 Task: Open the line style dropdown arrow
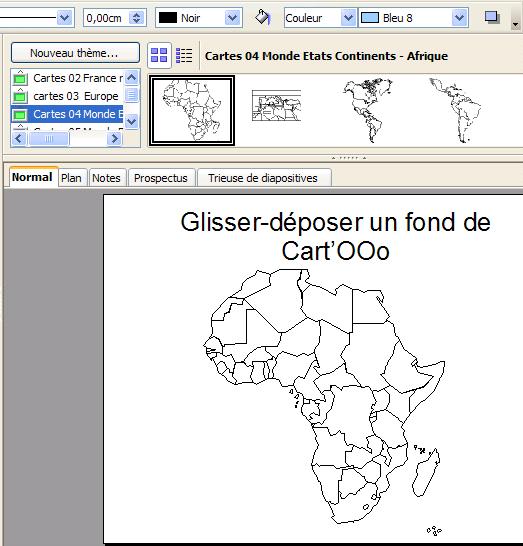click(64, 17)
